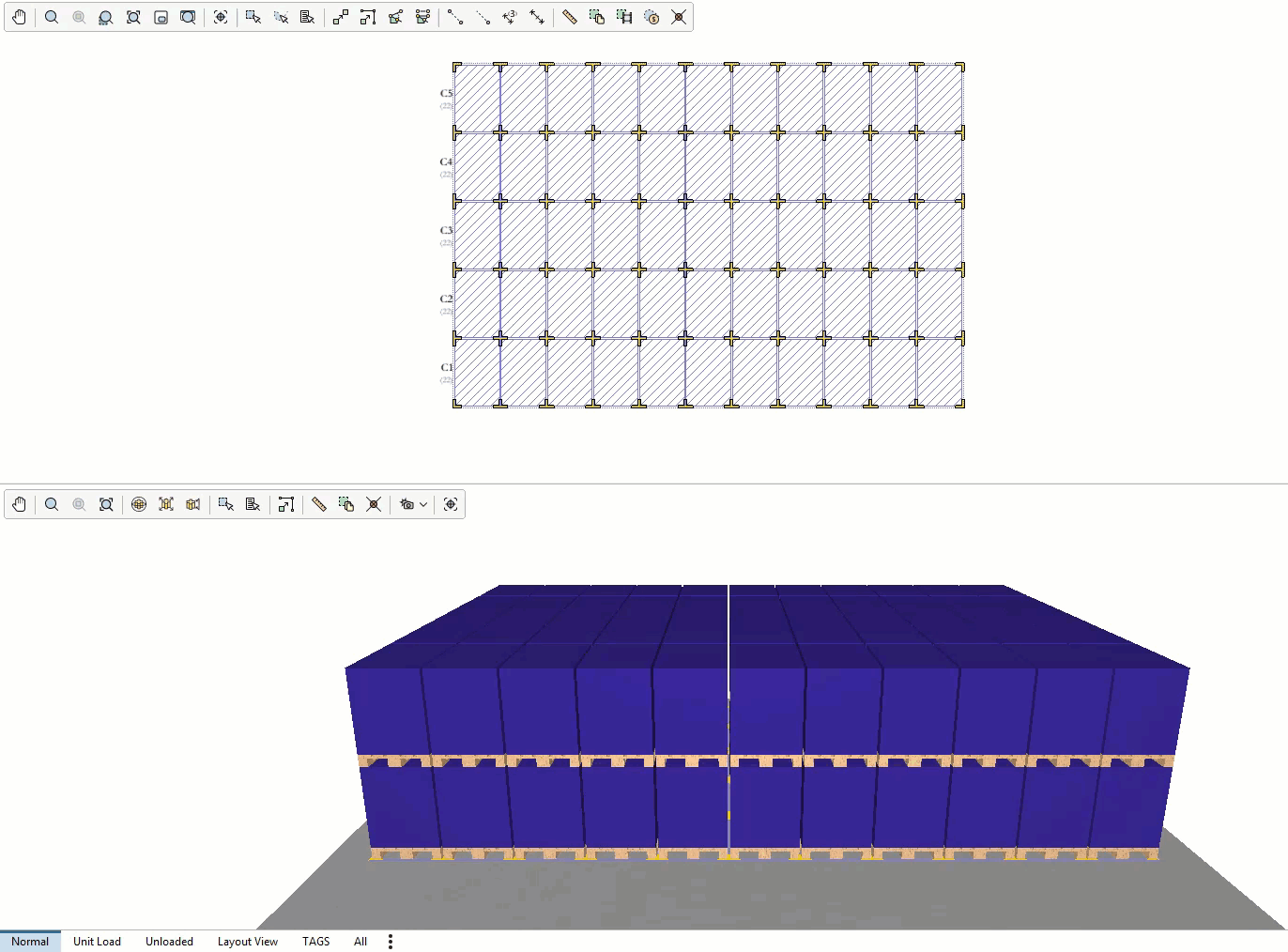
Task: Click the coin cost icon
Action: click(x=652, y=17)
